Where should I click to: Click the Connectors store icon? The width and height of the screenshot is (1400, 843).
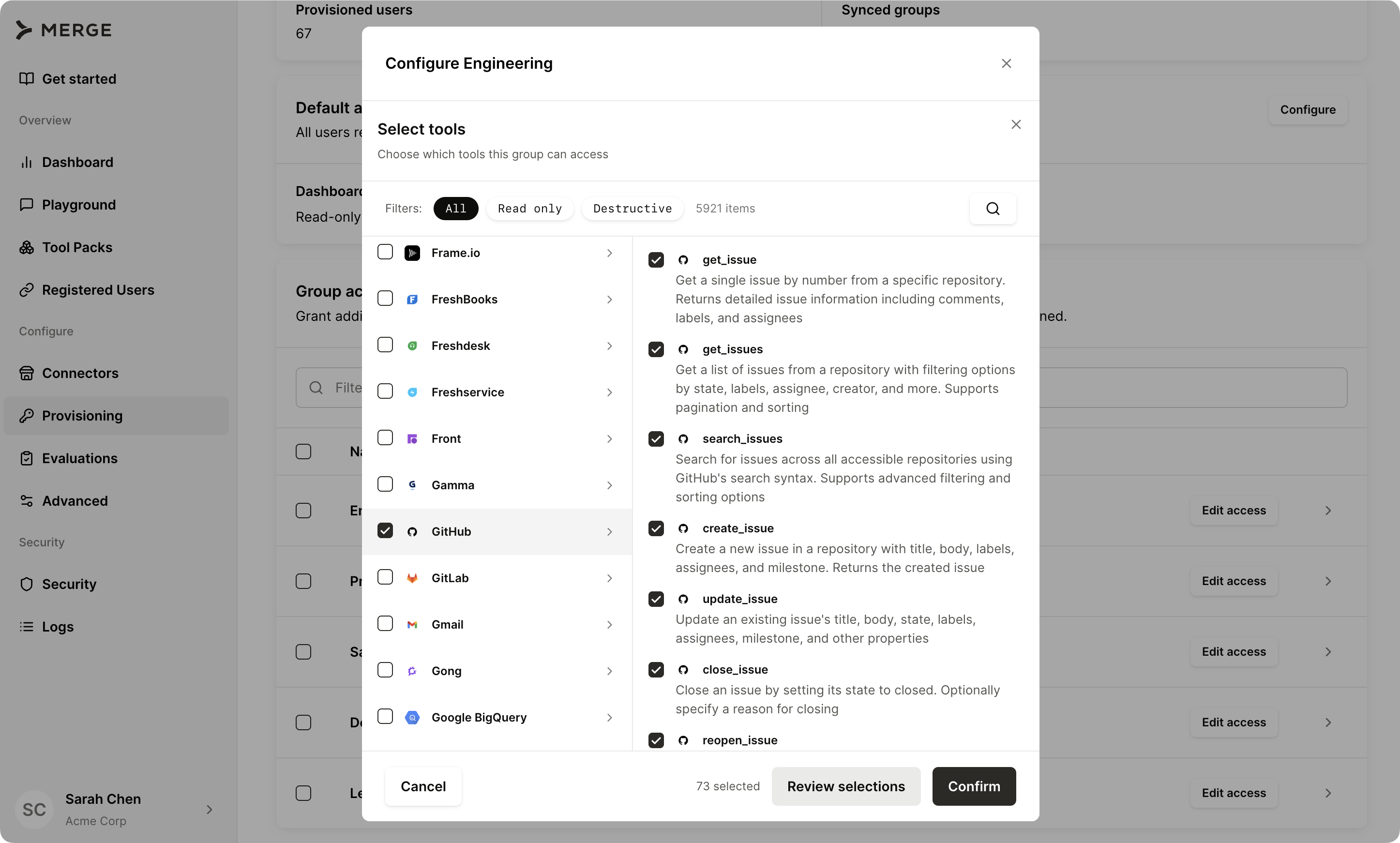(x=26, y=373)
